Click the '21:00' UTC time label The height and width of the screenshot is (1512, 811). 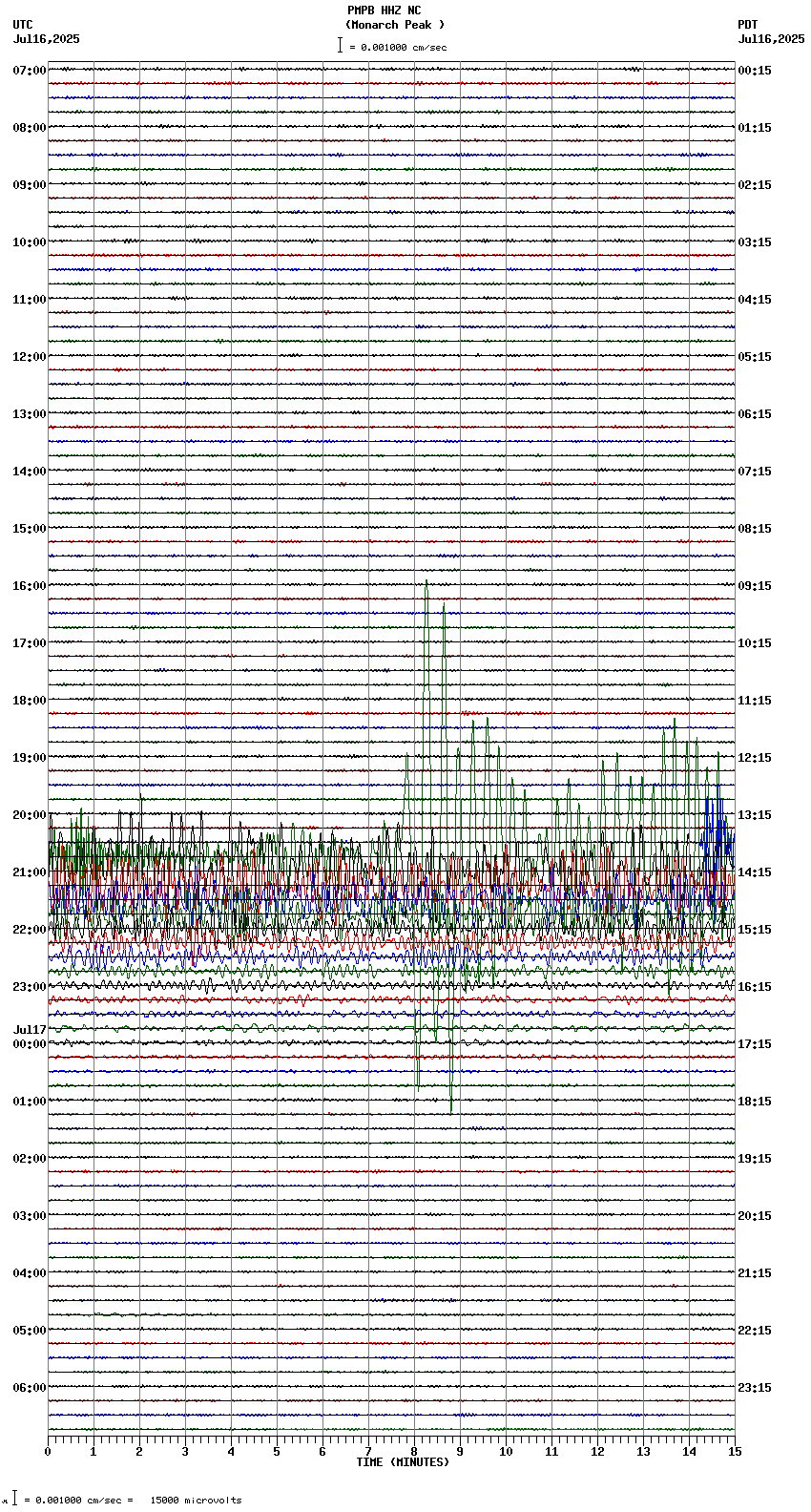click(x=30, y=872)
